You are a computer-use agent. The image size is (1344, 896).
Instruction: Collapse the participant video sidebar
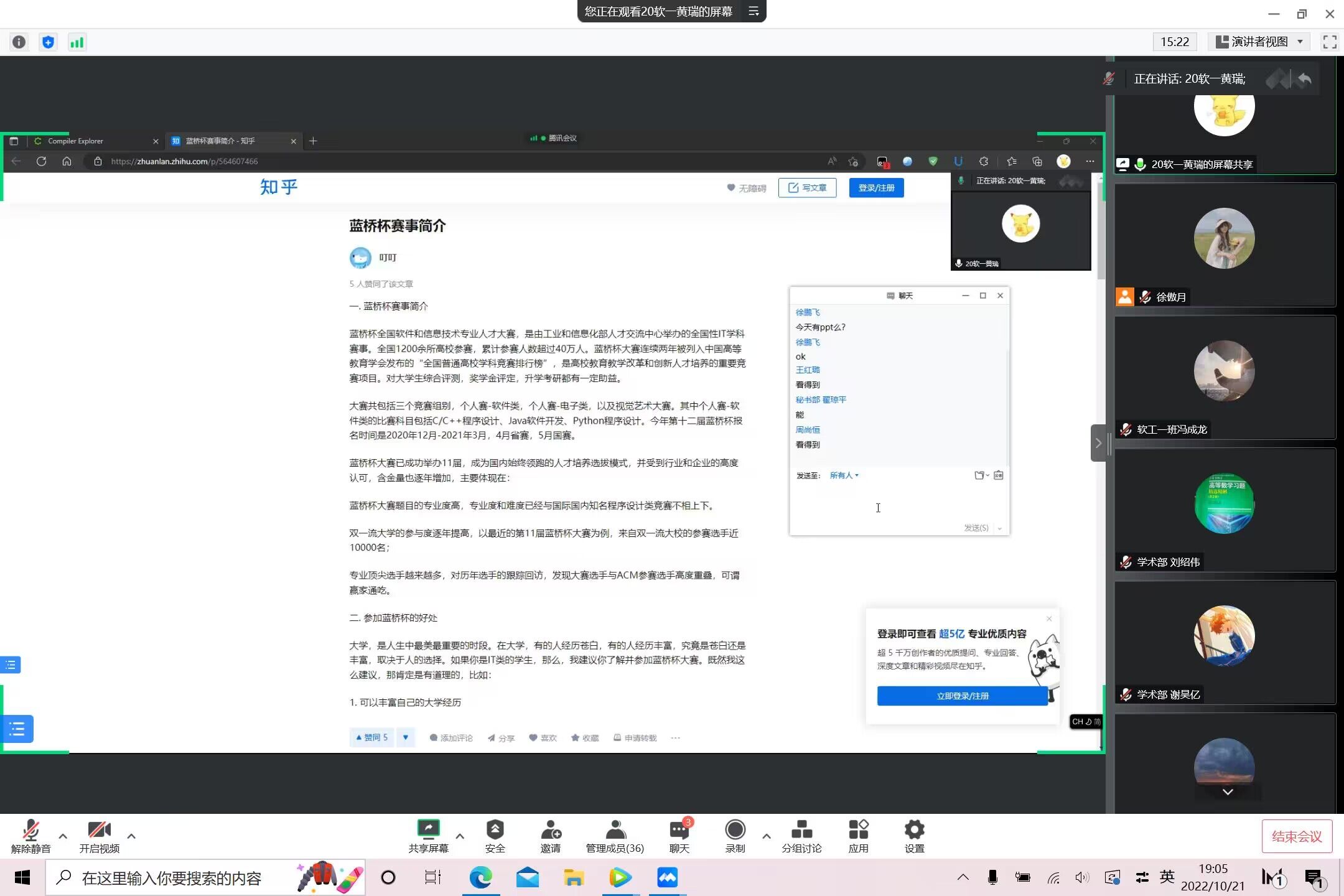(1098, 443)
